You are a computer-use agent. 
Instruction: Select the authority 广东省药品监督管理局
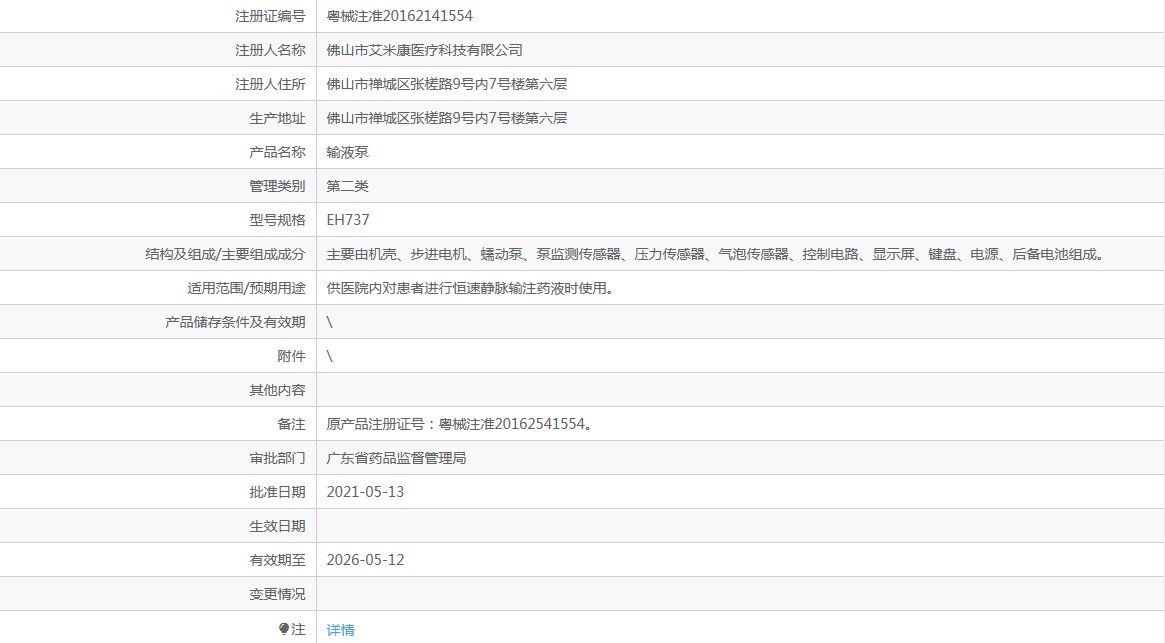click(396, 458)
